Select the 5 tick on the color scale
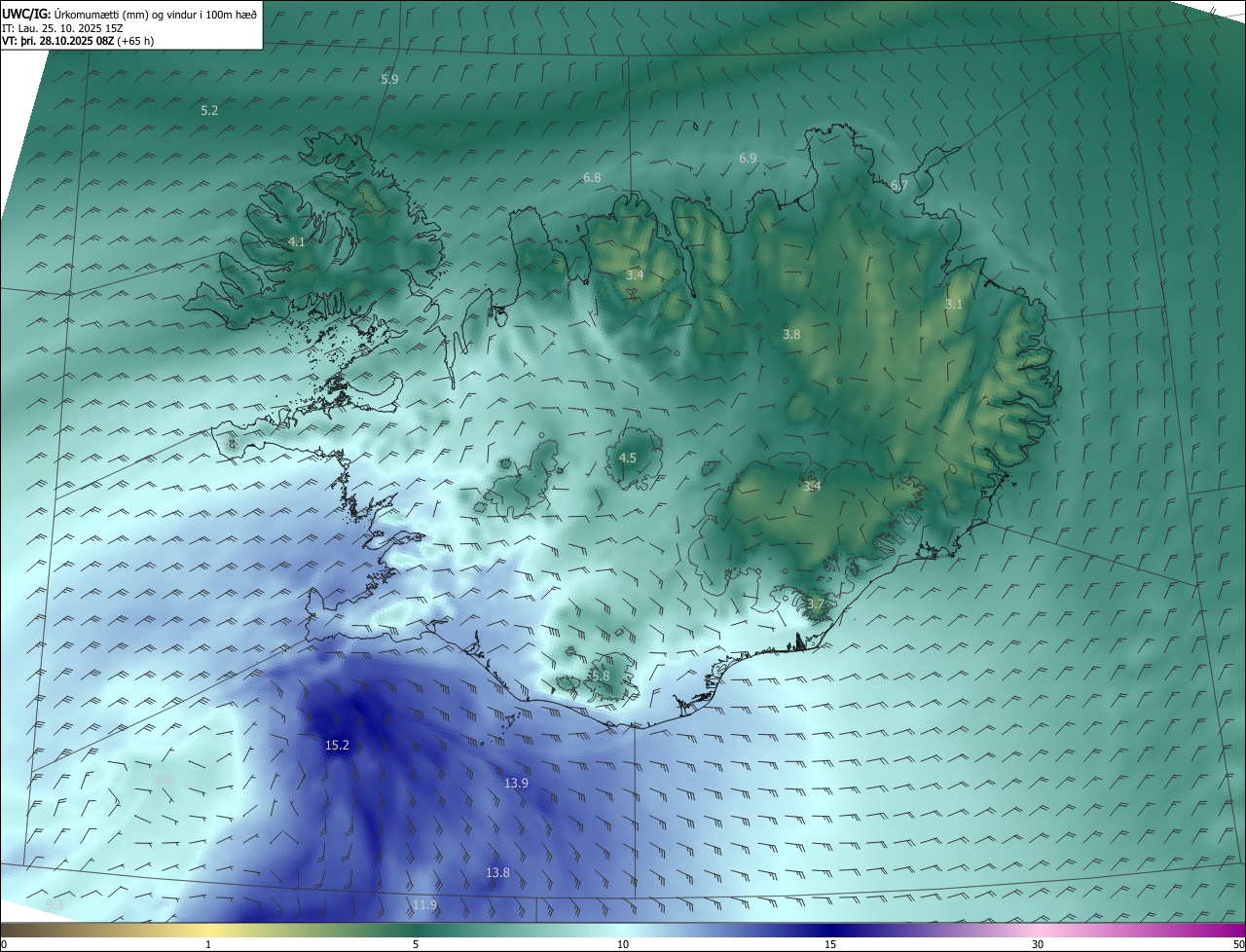 click(416, 944)
